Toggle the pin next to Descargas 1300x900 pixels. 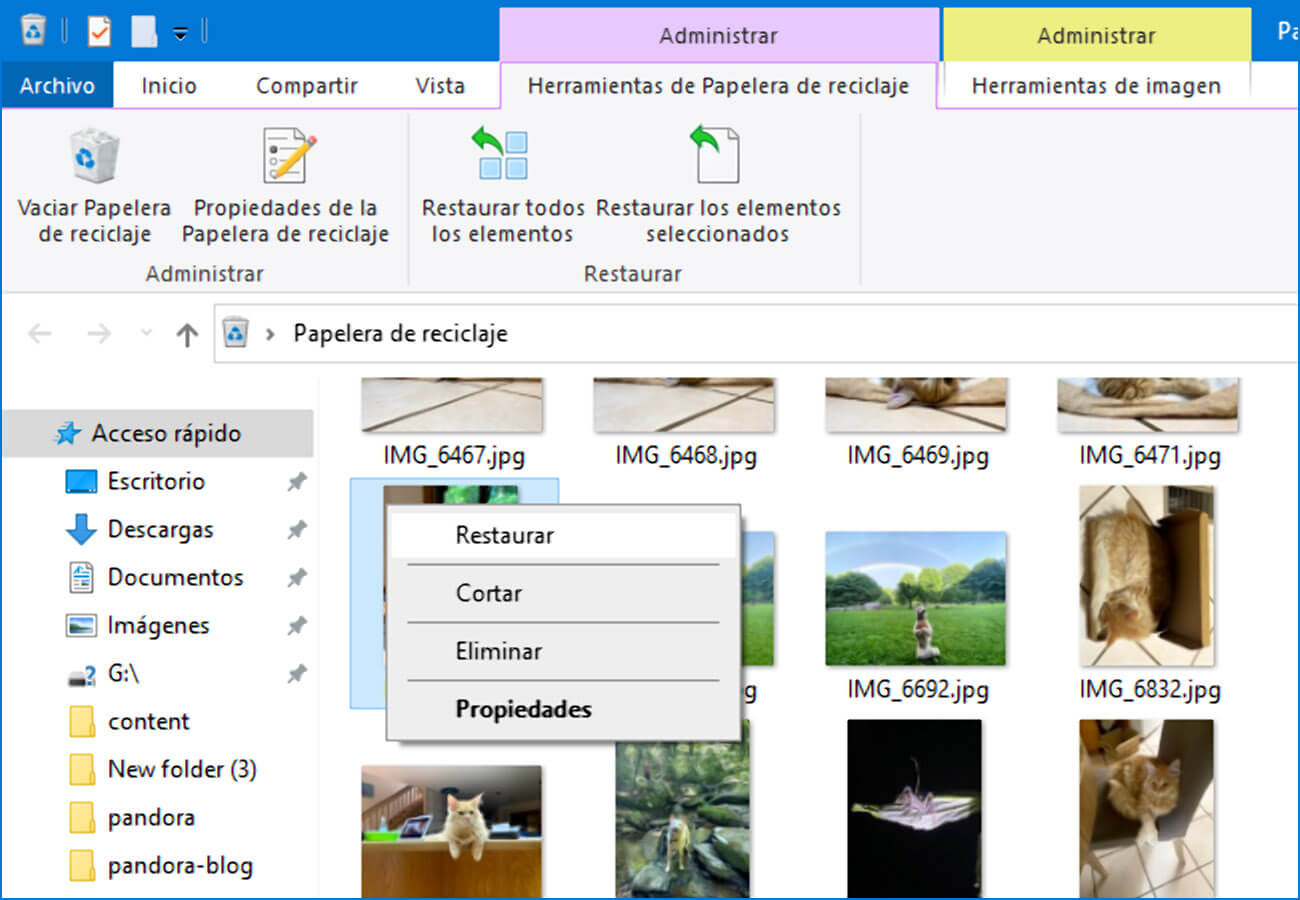click(296, 530)
